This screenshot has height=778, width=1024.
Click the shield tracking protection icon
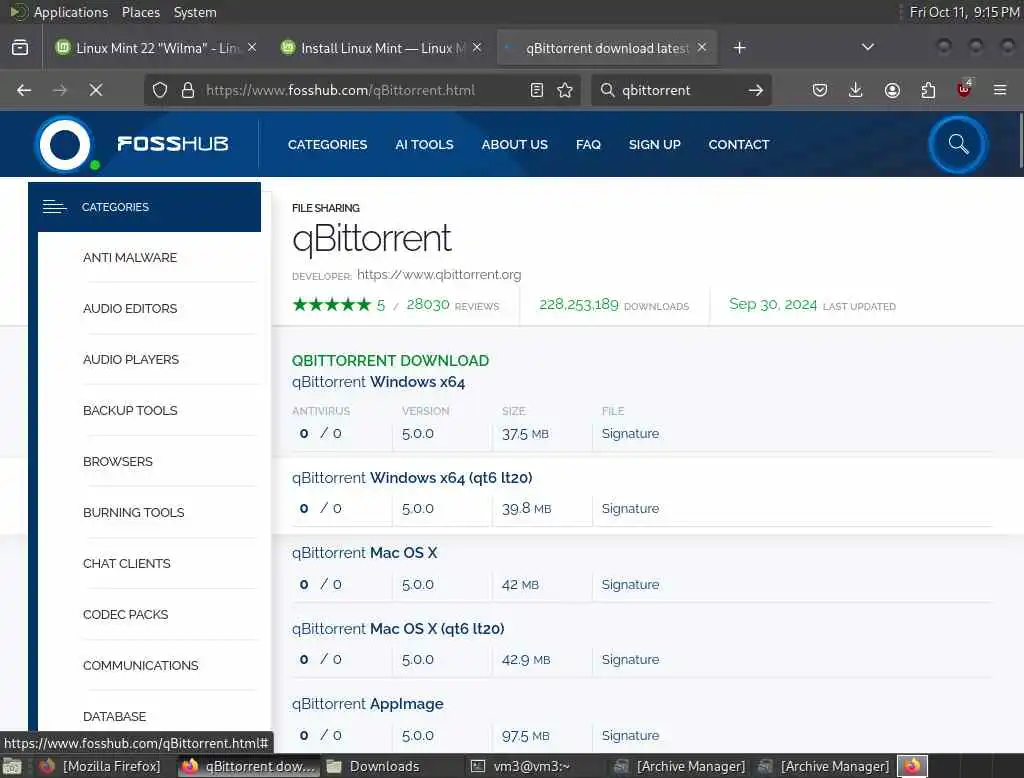coord(160,90)
